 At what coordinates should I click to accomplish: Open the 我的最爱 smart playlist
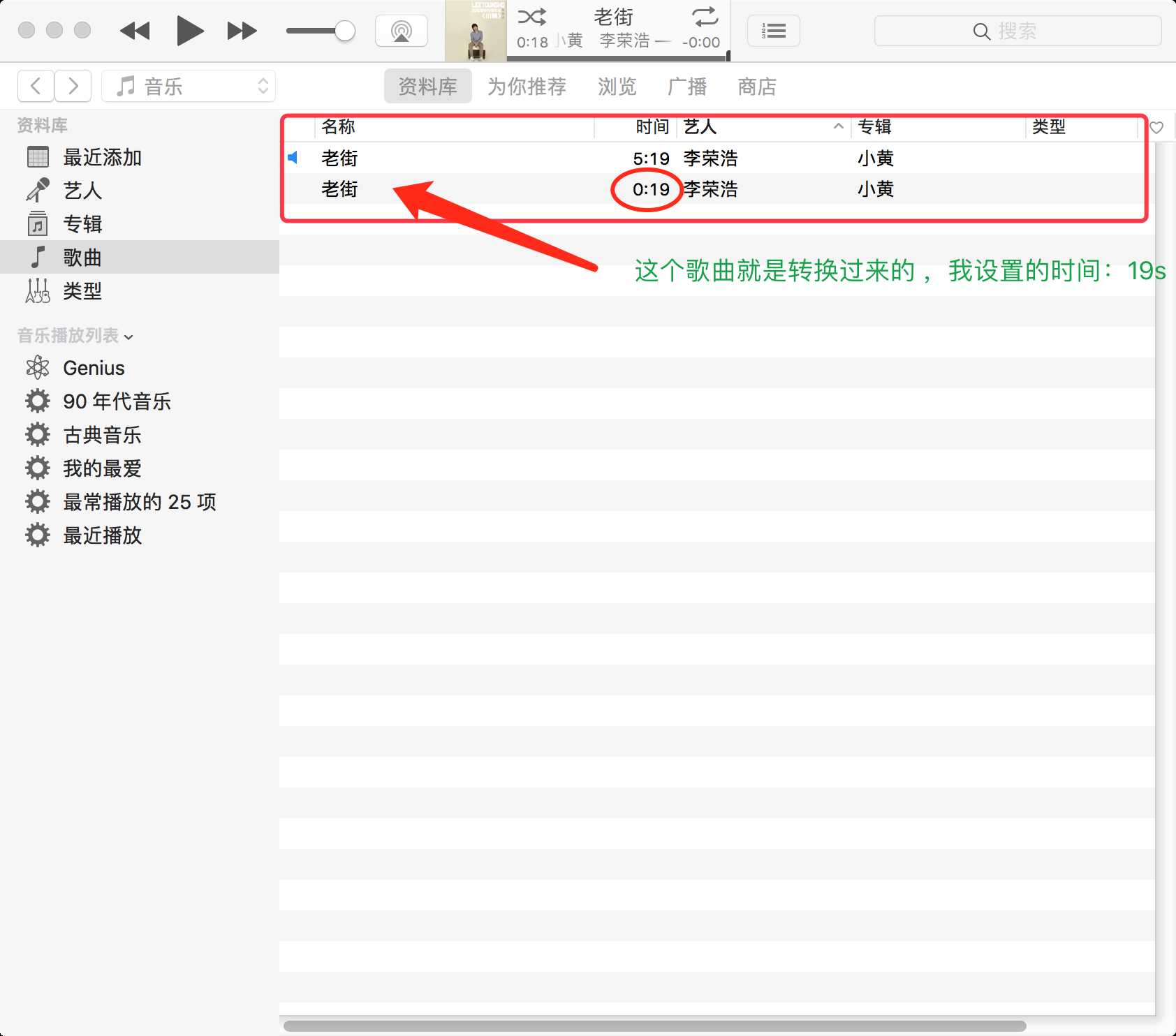(x=140, y=468)
